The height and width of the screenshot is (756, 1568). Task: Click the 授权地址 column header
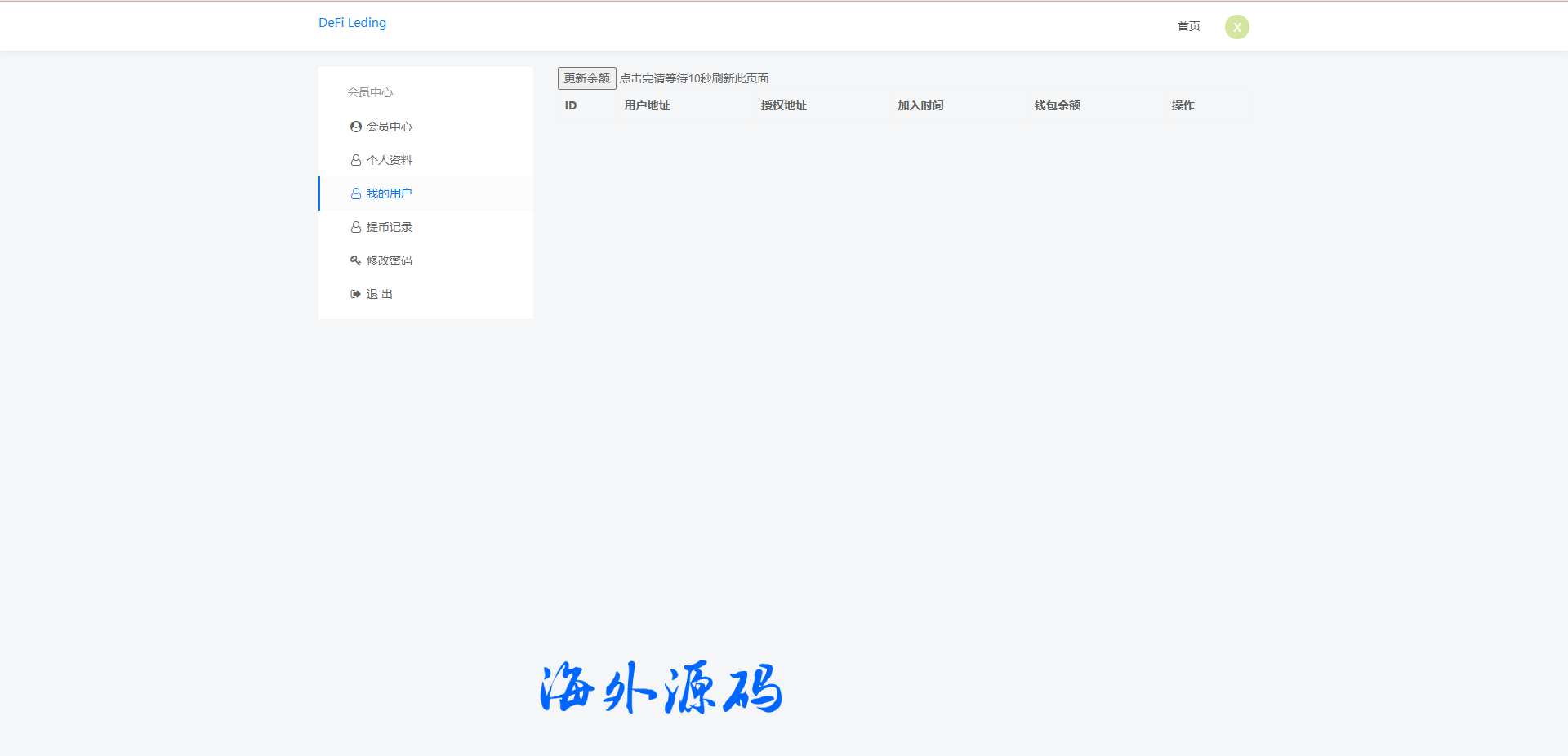tap(783, 105)
